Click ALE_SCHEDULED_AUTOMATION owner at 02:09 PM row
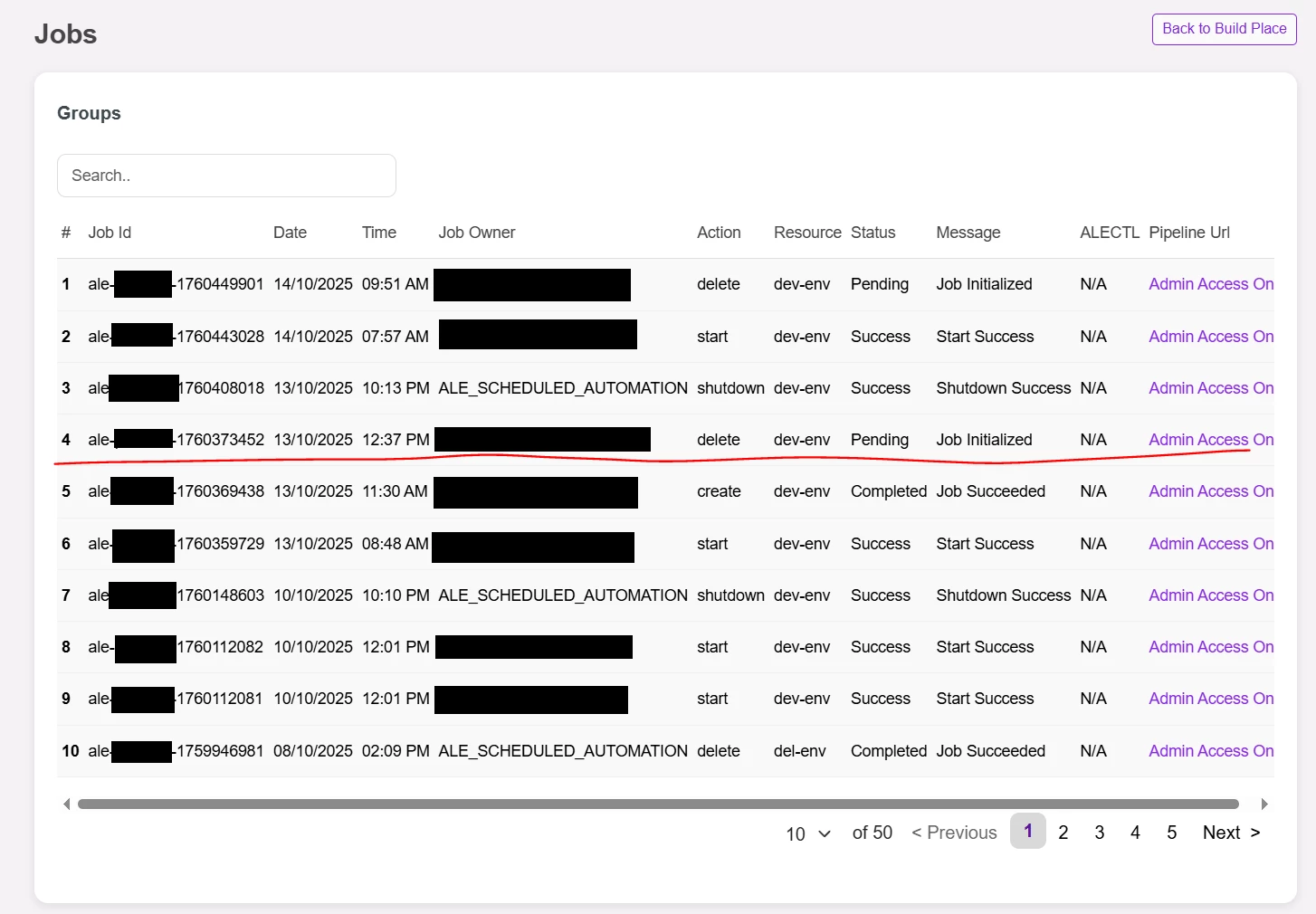Viewport: 1316px width, 914px height. (563, 751)
